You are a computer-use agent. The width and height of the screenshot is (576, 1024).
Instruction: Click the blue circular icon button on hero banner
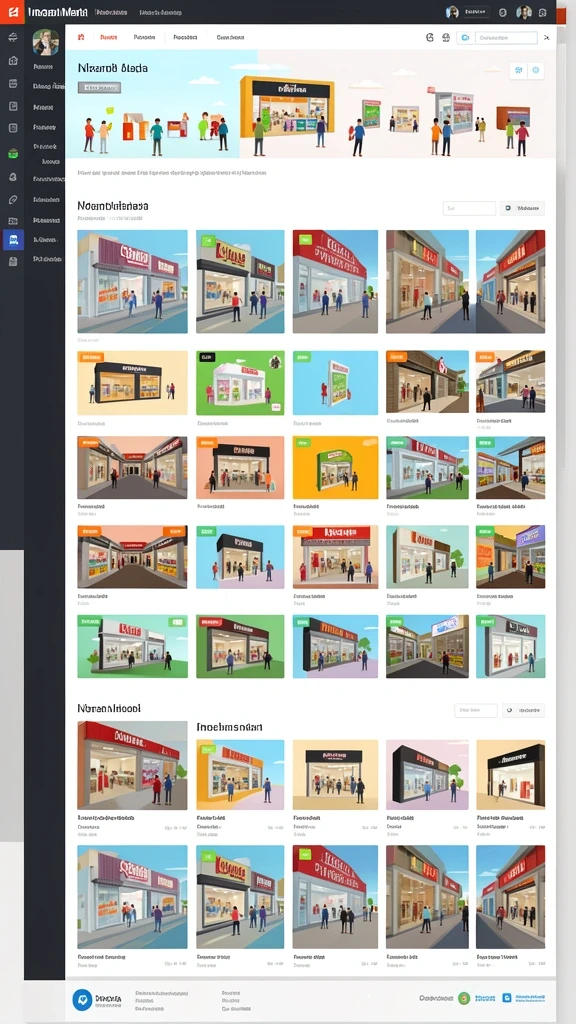[536, 70]
